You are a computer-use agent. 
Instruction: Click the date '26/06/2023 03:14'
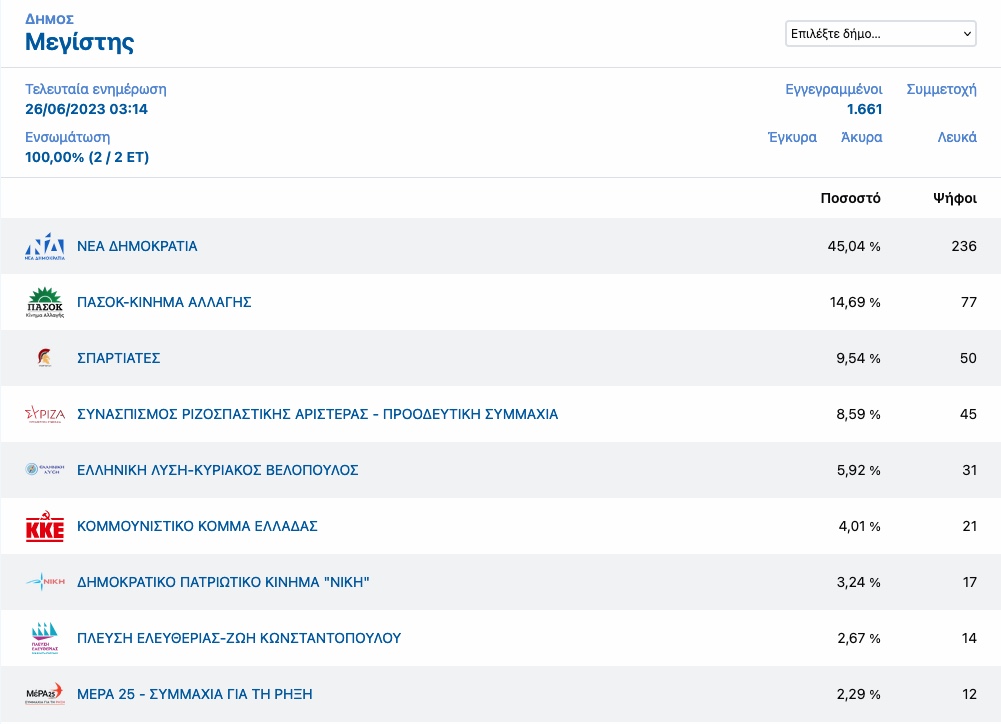coord(86,109)
